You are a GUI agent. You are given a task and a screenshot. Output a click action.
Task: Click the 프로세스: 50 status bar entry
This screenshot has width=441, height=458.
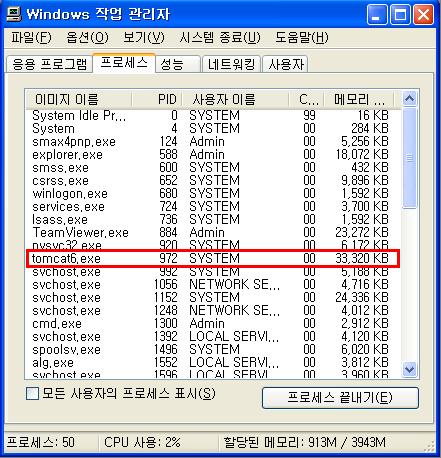41,442
